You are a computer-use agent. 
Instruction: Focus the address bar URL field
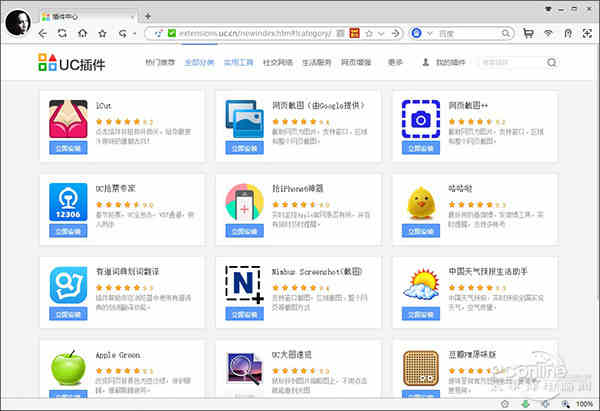click(x=255, y=33)
